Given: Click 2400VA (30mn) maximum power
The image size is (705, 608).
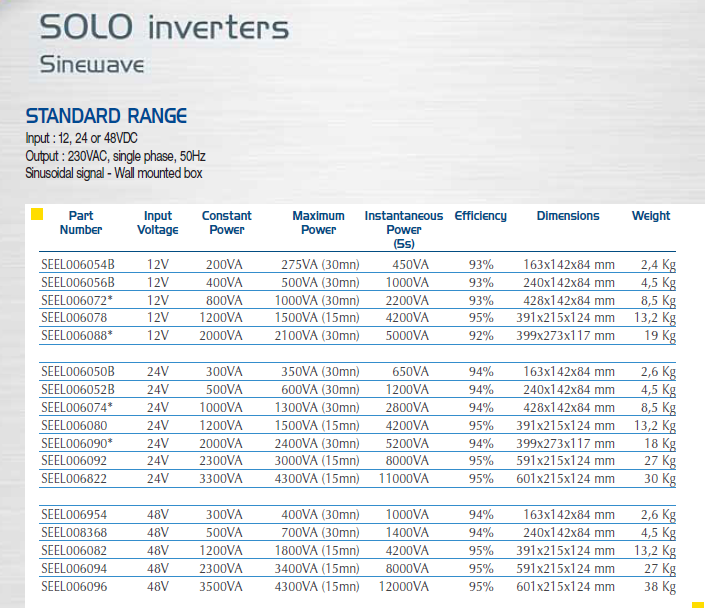Looking at the screenshot, I should 317,443.
